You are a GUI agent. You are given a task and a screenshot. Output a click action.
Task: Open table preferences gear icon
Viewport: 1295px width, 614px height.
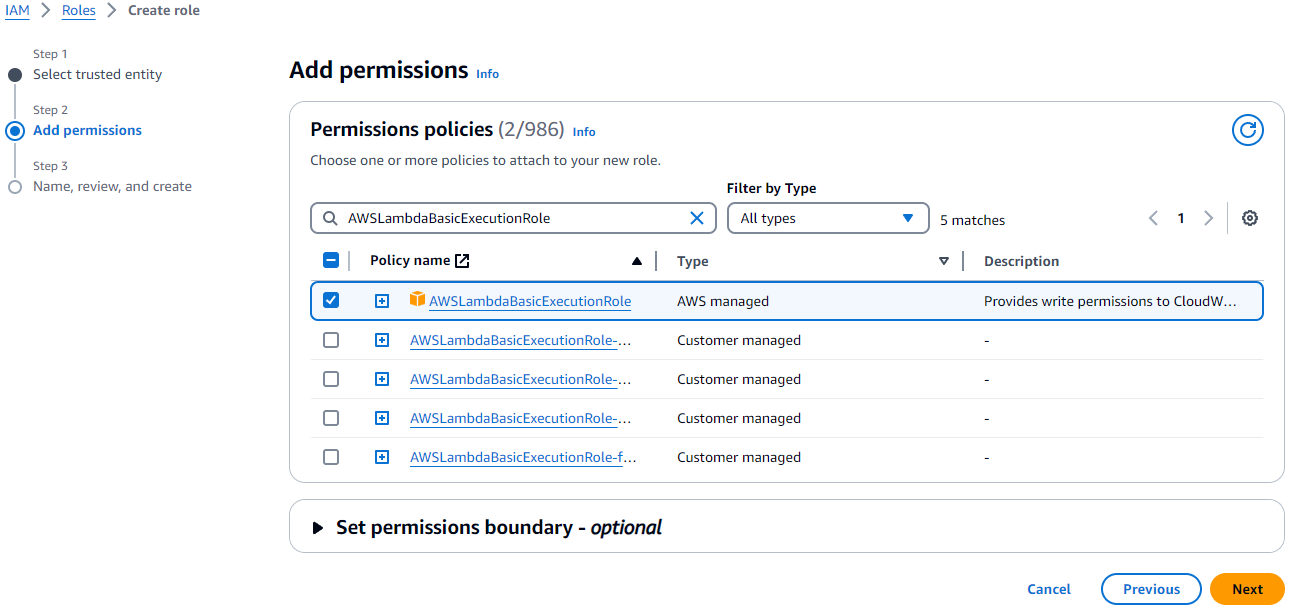(1249, 219)
